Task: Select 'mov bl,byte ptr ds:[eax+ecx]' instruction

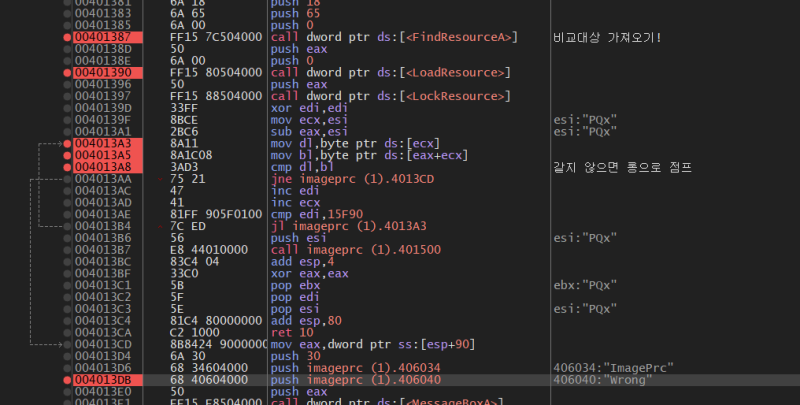Action: pyautogui.click(x=369, y=155)
